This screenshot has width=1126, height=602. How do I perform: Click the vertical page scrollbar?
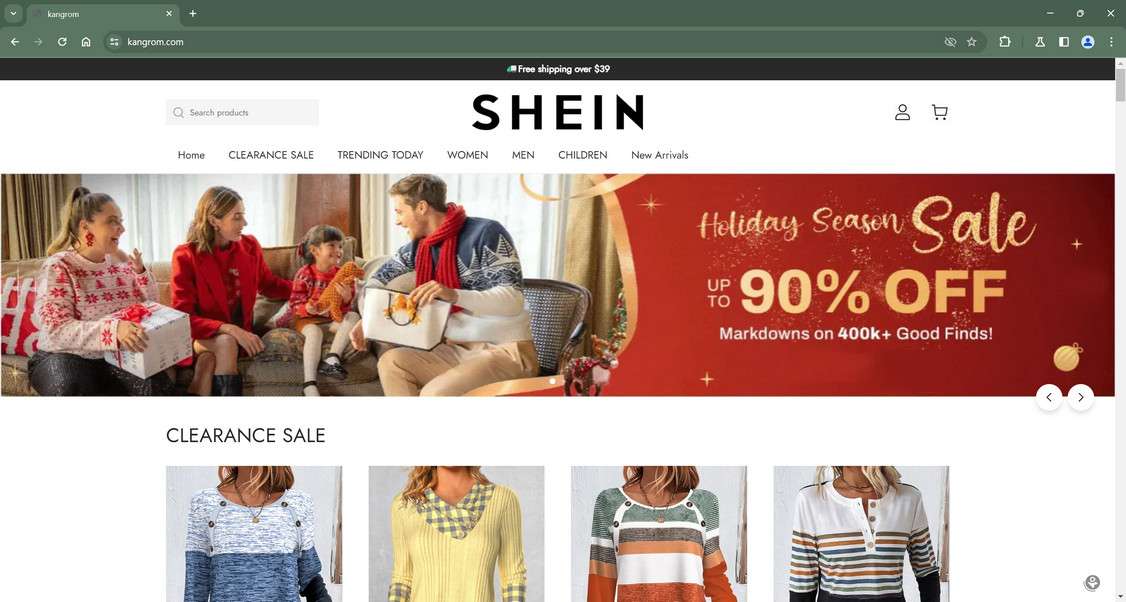click(x=1120, y=330)
